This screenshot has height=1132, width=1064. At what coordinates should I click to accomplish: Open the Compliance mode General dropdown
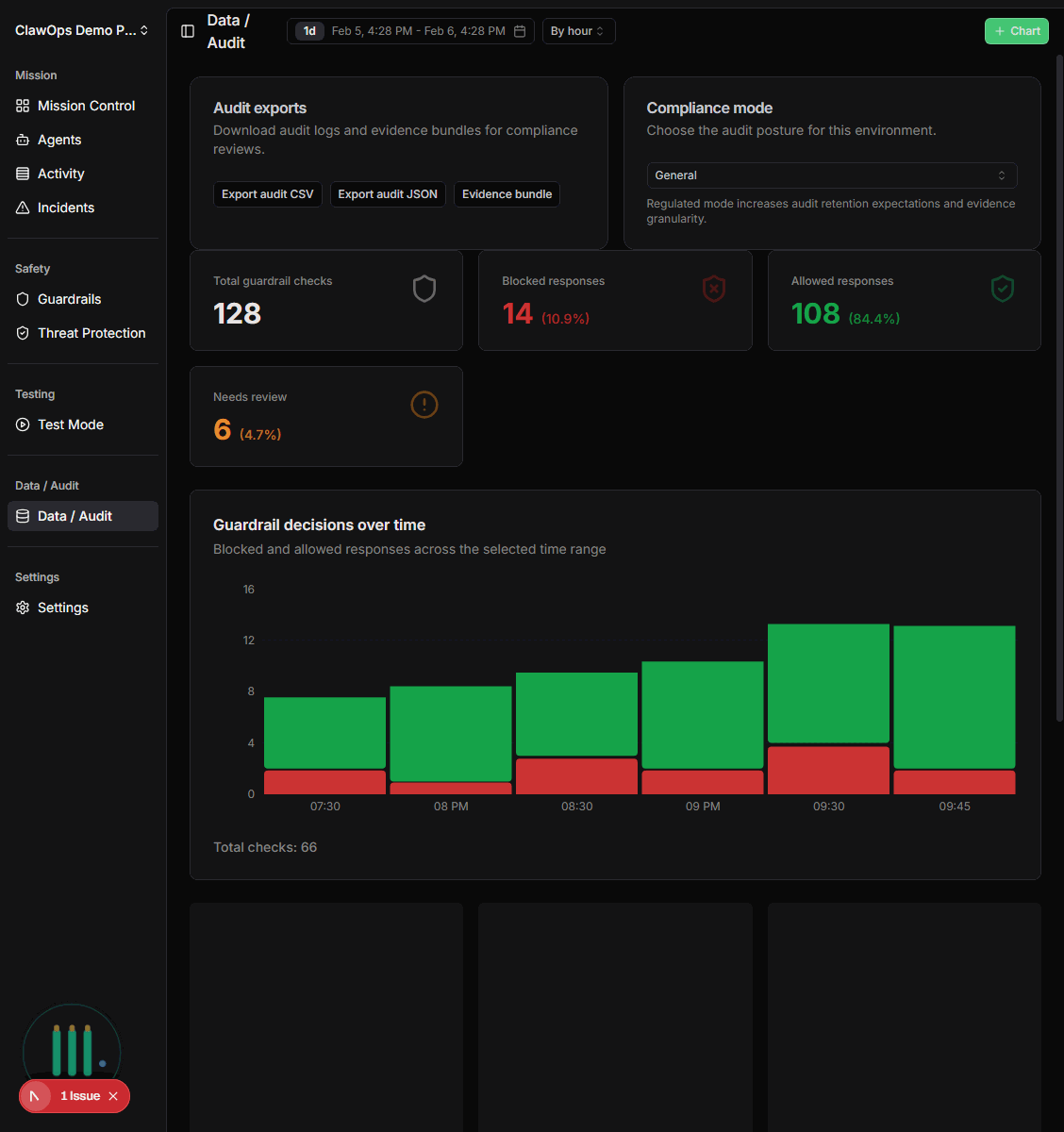tap(831, 175)
